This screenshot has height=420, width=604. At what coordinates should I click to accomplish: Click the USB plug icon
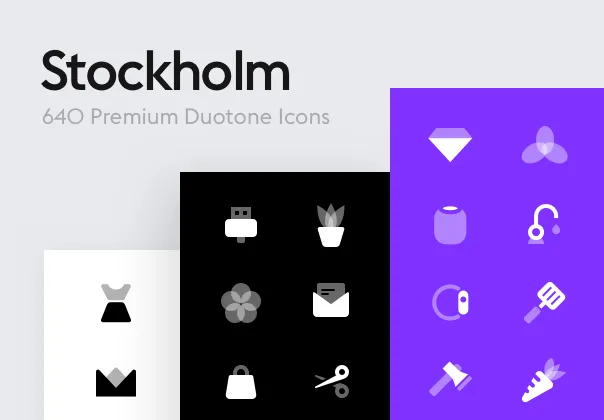coord(241,225)
